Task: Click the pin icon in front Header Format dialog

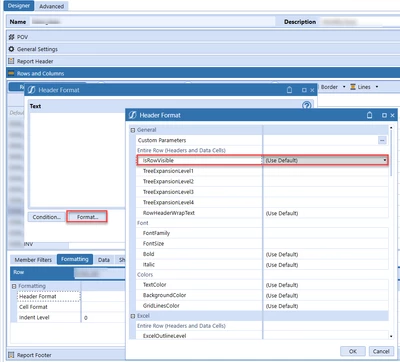Action: click(369, 115)
